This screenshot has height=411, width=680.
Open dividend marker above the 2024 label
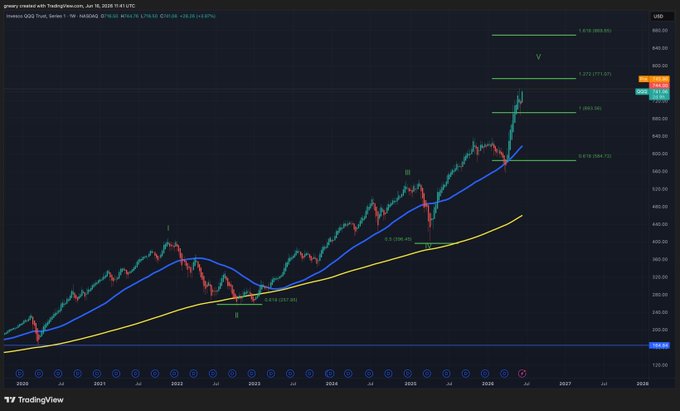330,373
